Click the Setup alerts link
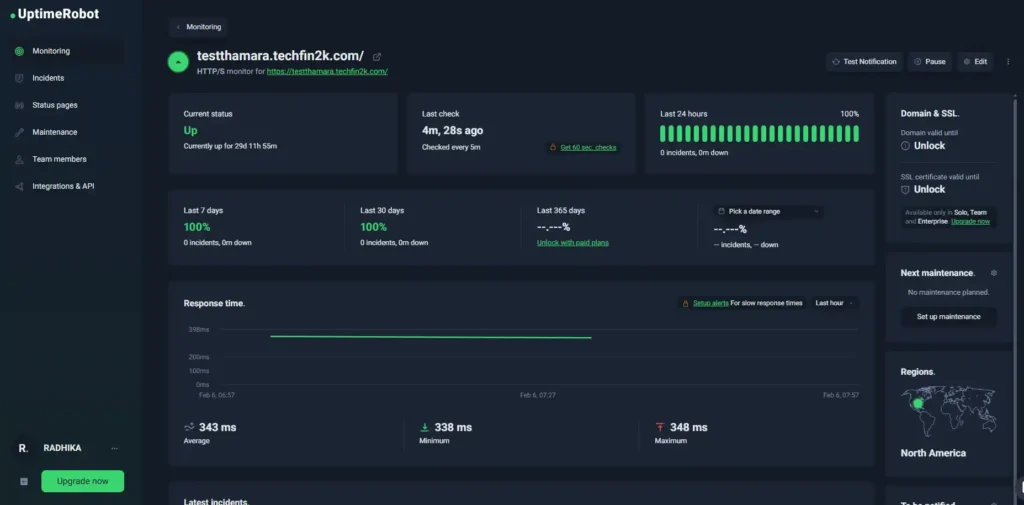The image size is (1024, 505). coord(711,303)
